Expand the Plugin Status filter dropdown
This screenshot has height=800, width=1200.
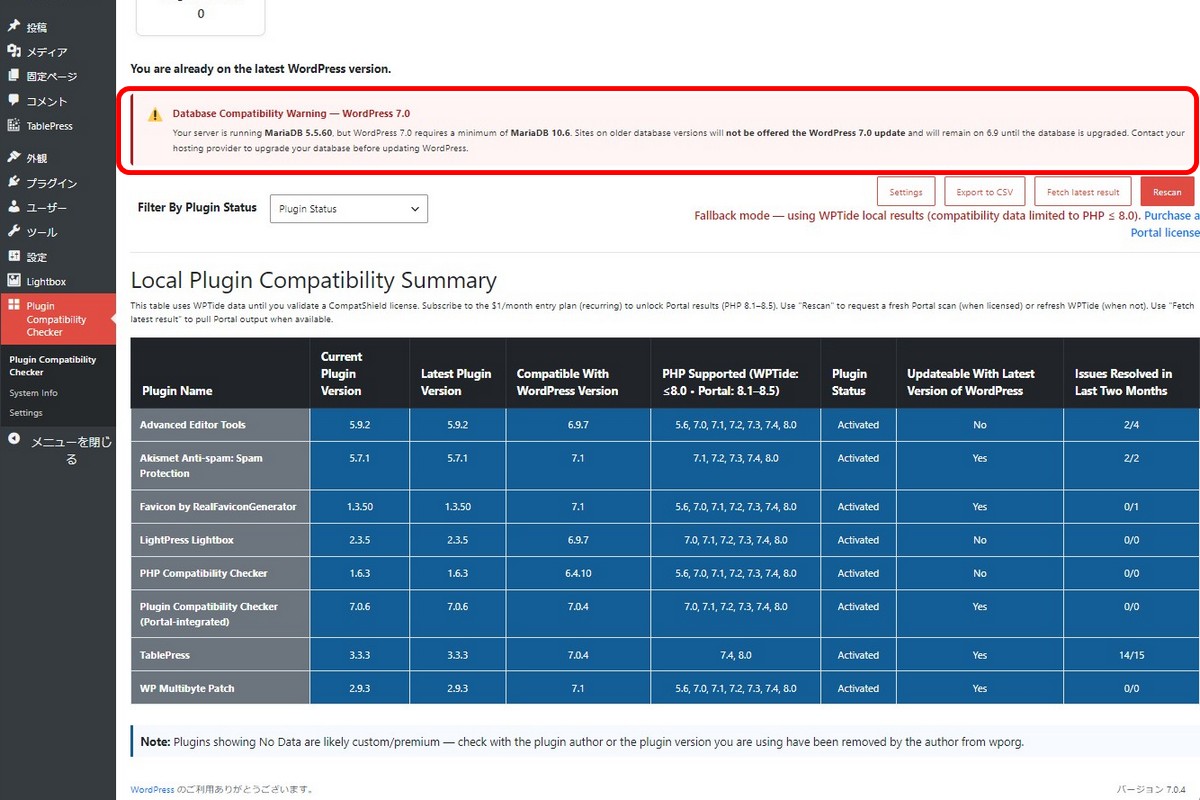pyautogui.click(x=349, y=209)
